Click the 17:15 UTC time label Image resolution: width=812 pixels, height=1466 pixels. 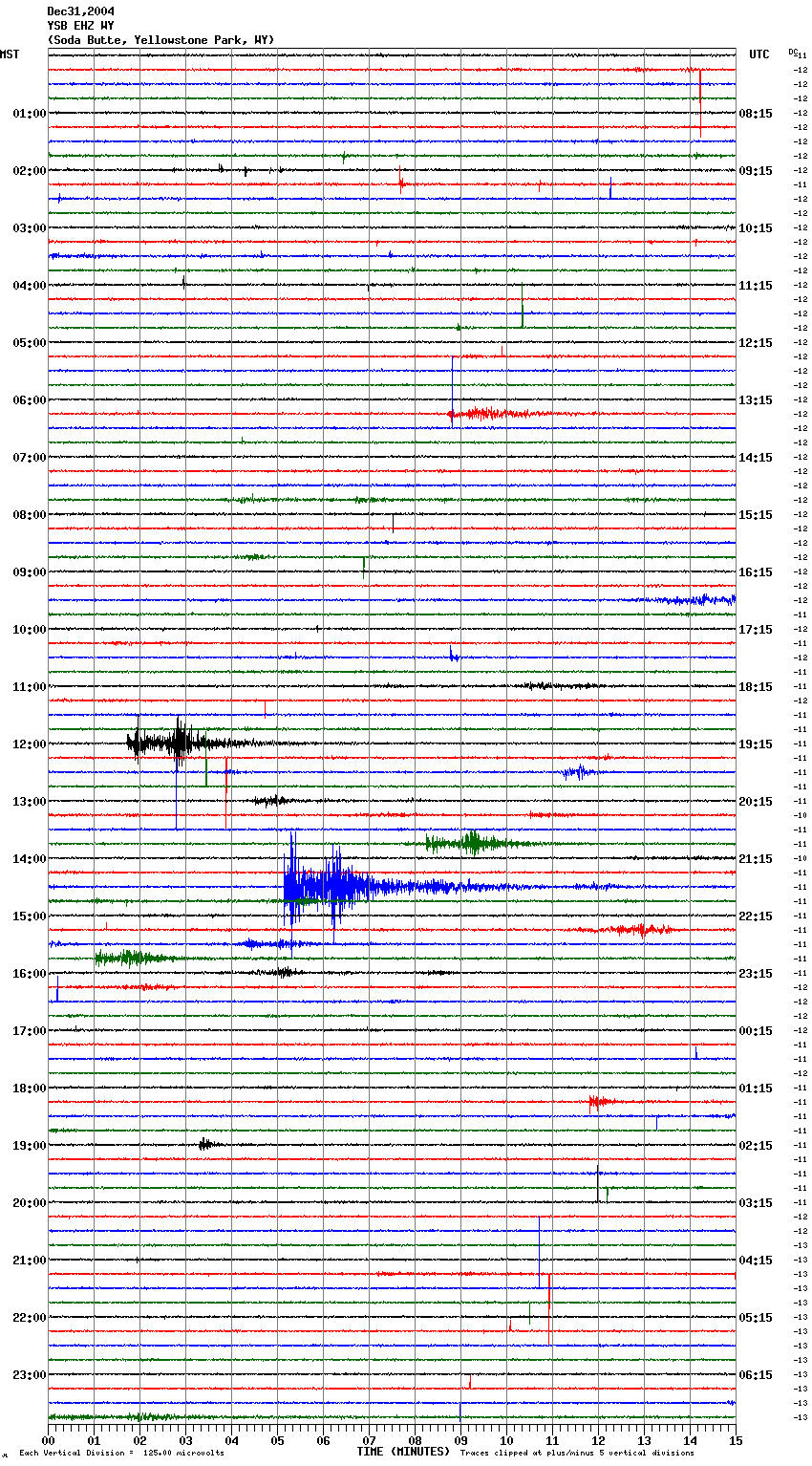point(756,629)
